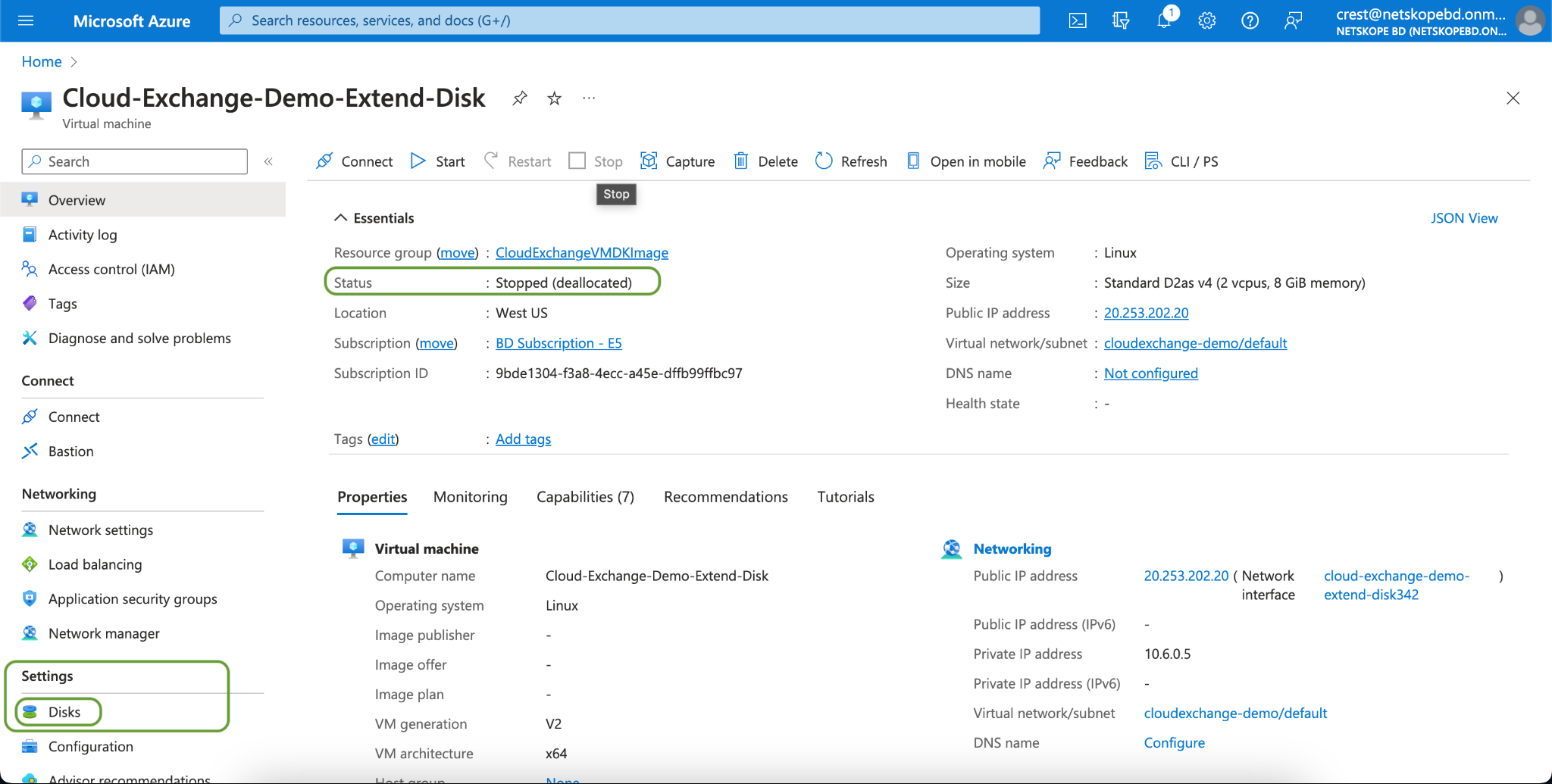Switch to the Properties tab
Screen dimensions: 1552x784
point(372,497)
